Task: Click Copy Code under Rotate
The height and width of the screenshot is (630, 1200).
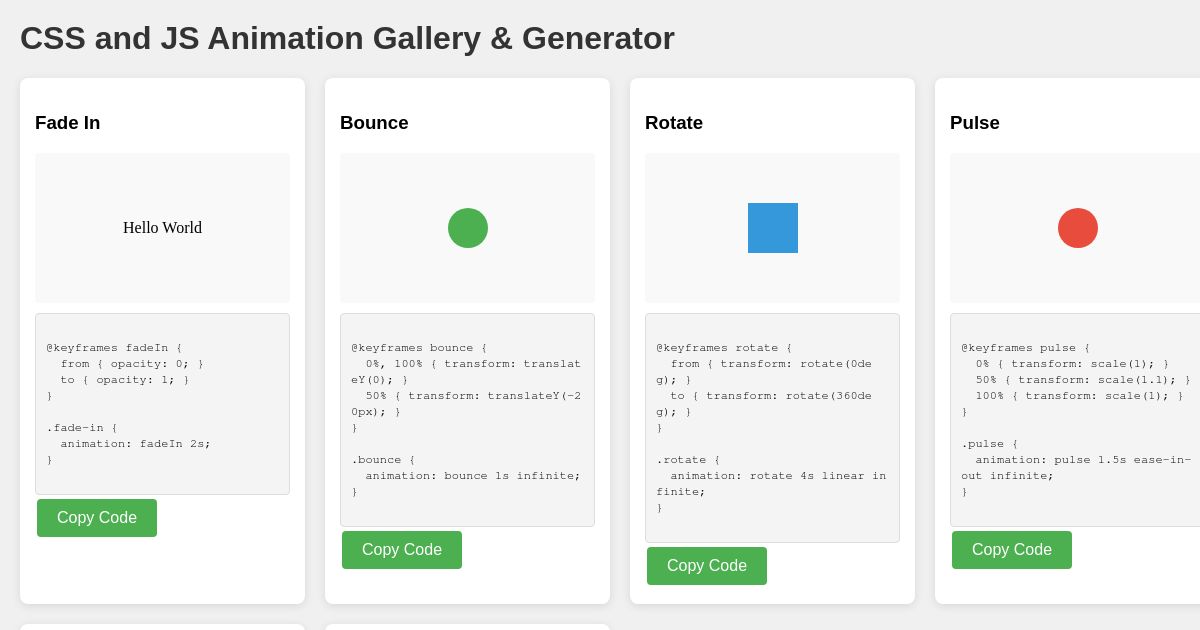Action: point(707,566)
